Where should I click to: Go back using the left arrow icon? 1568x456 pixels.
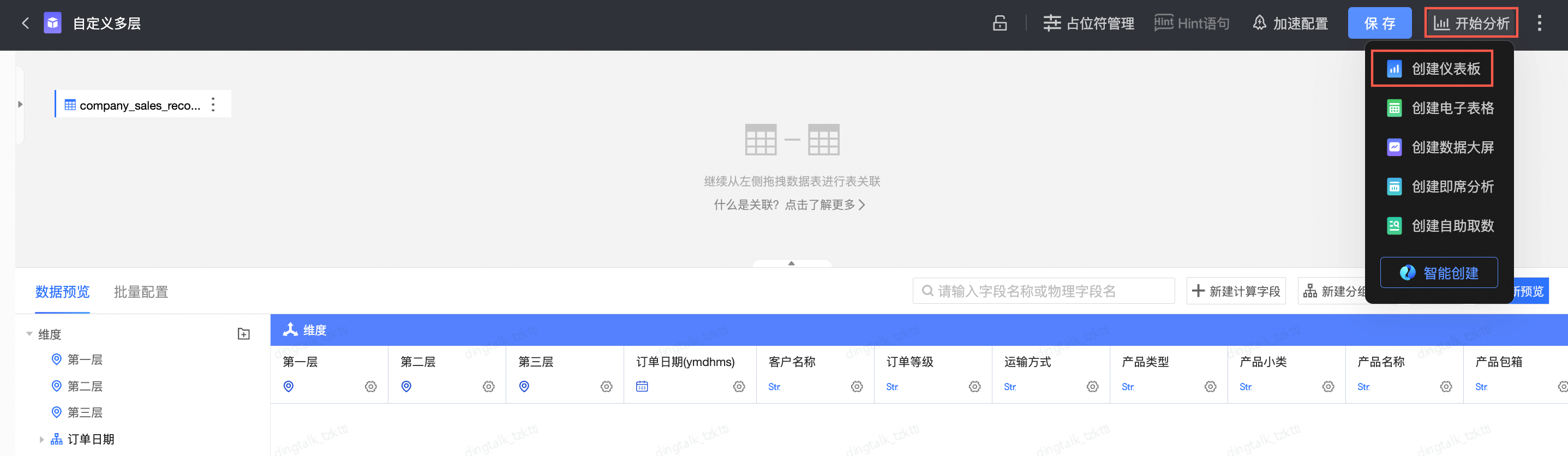click(26, 24)
